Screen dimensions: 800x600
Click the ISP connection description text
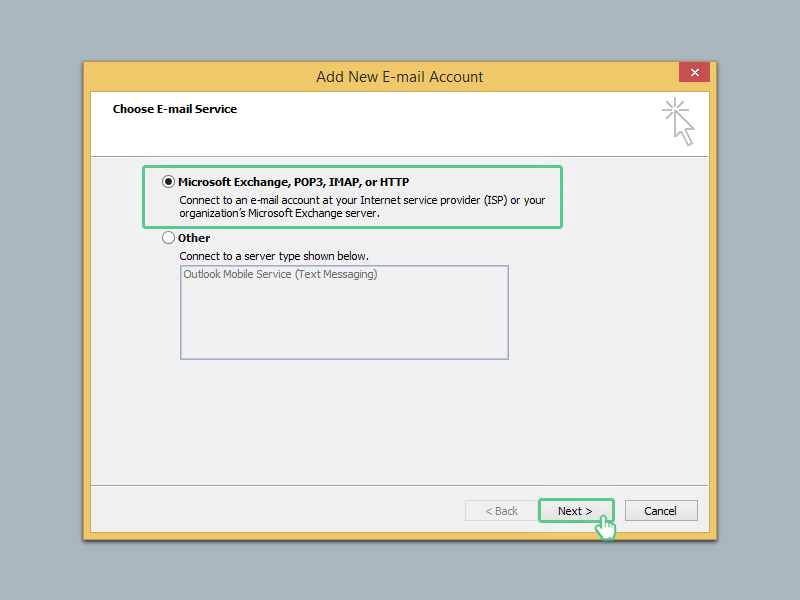click(x=362, y=207)
